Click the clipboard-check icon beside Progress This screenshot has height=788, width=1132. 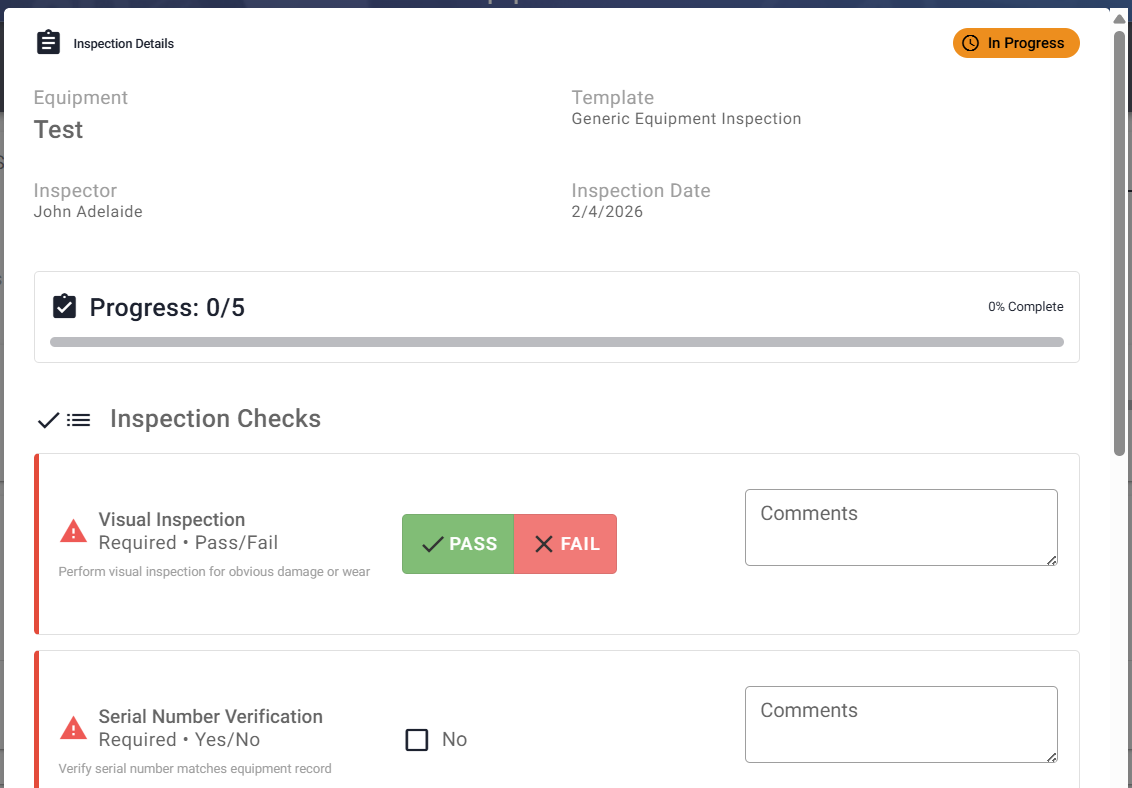click(64, 307)
